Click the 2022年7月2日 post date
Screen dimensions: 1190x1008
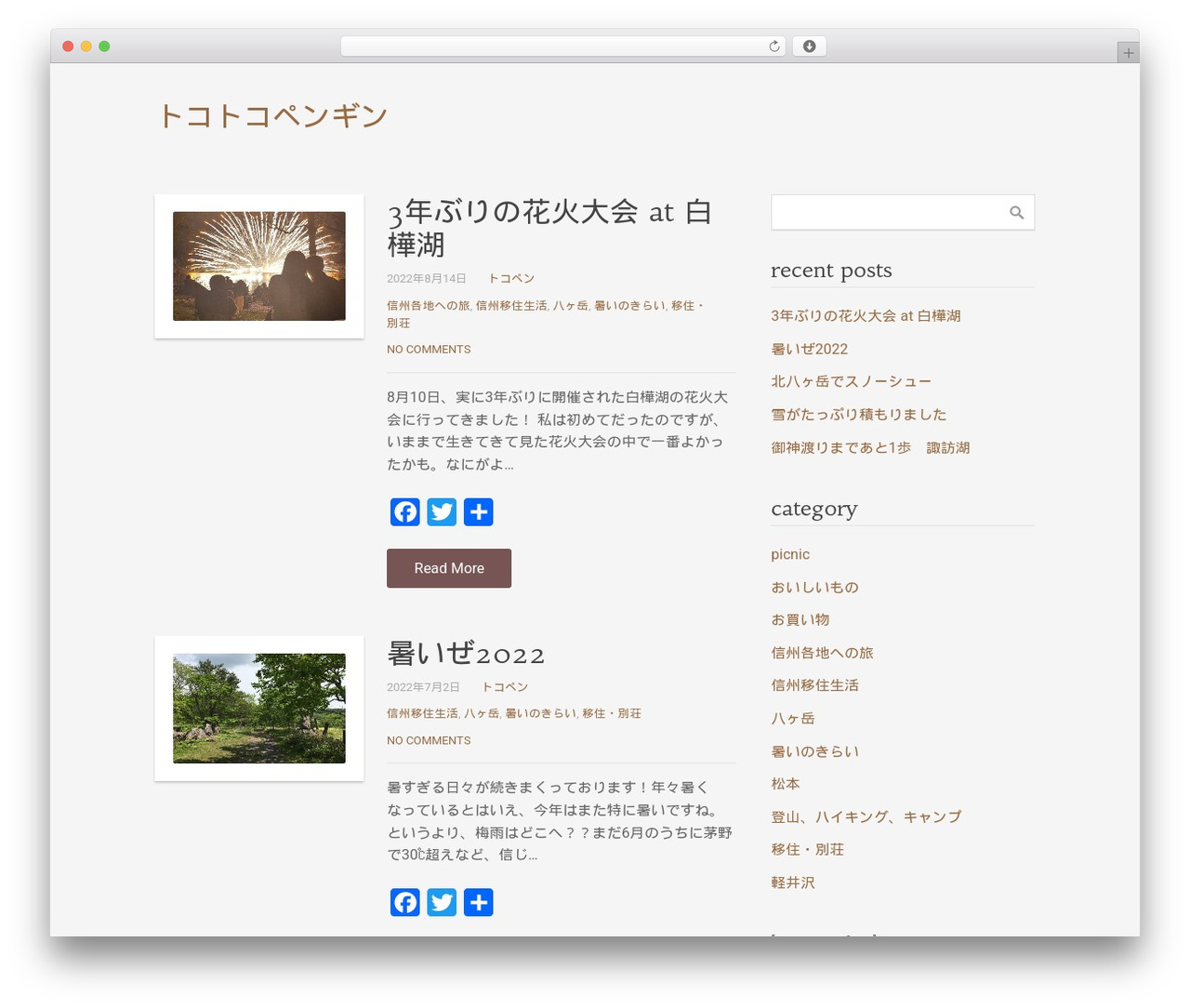tap(423, 687)
